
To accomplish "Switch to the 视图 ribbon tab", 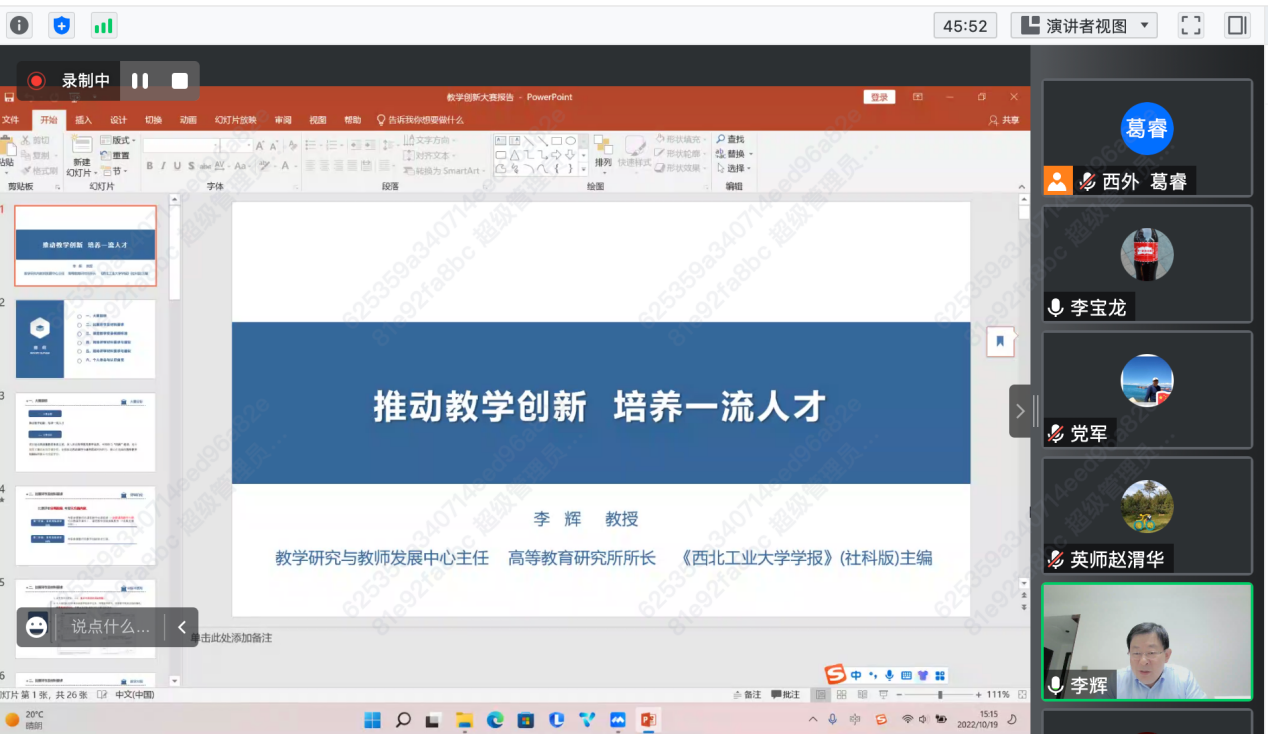I will point(318,120).
